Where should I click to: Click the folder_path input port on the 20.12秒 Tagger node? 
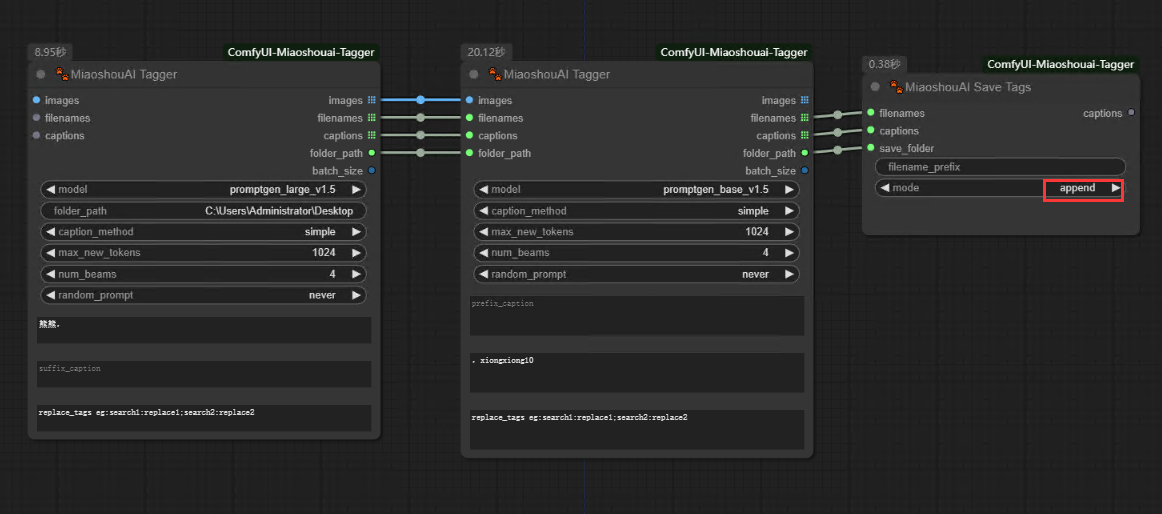pyautogui.click(x=468, y=153)
